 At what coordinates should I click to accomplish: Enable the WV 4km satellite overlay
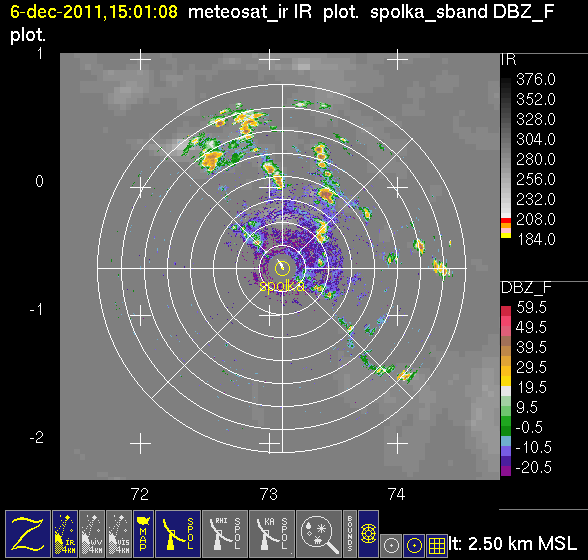[92, 534]
